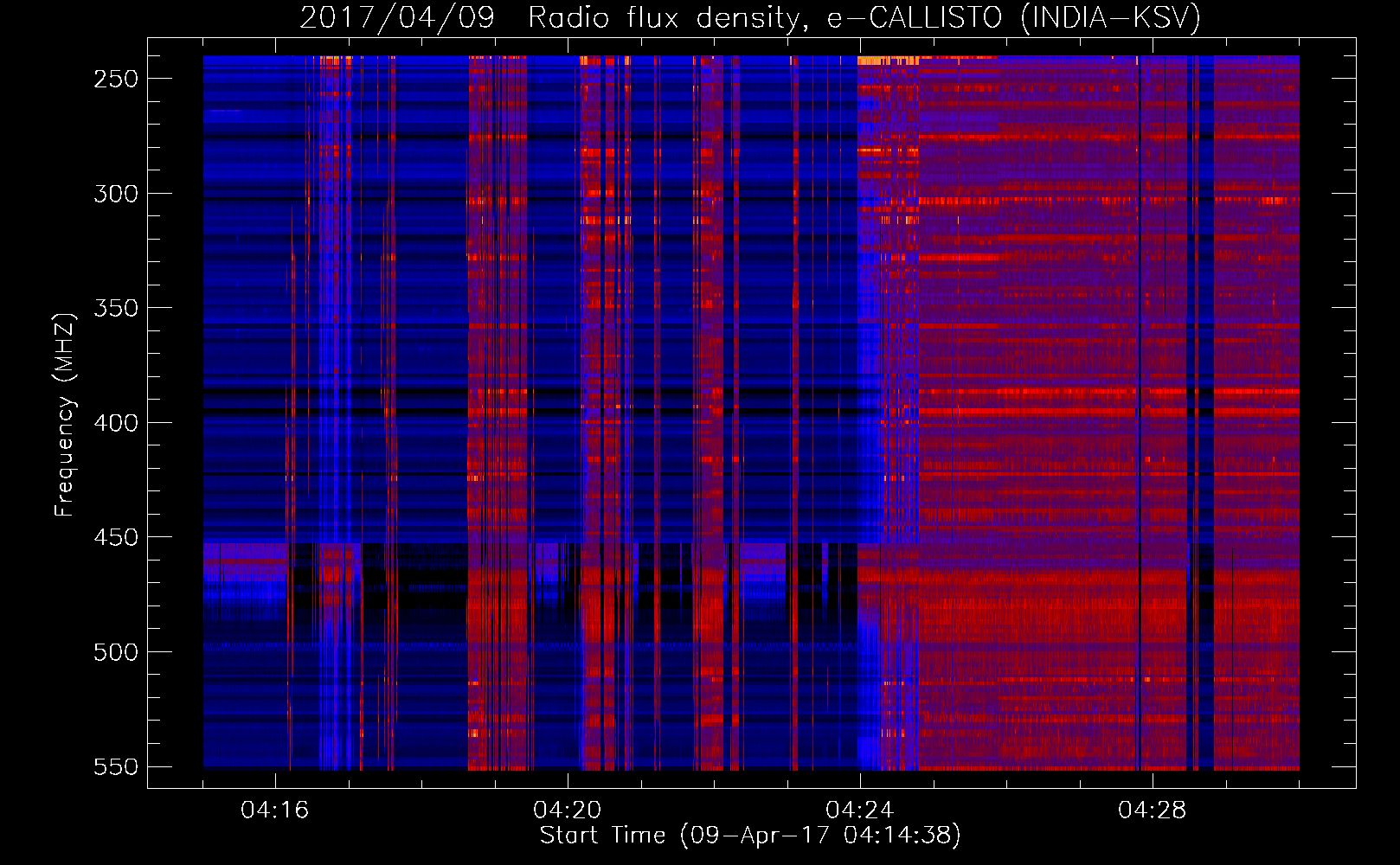
Task: Click the 300 frequency tick label
Action: 116,194
